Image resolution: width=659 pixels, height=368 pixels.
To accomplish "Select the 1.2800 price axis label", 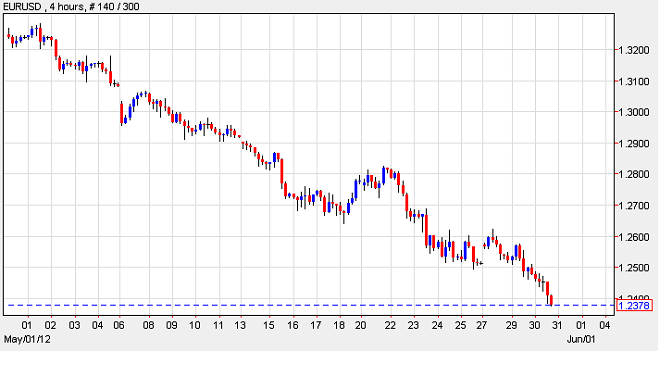I will 634,174.
